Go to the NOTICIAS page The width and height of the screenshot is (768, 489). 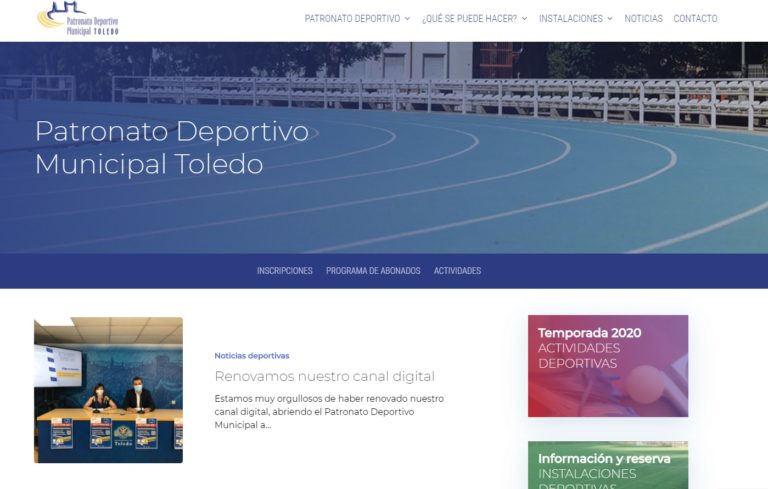tap(643, 19)
